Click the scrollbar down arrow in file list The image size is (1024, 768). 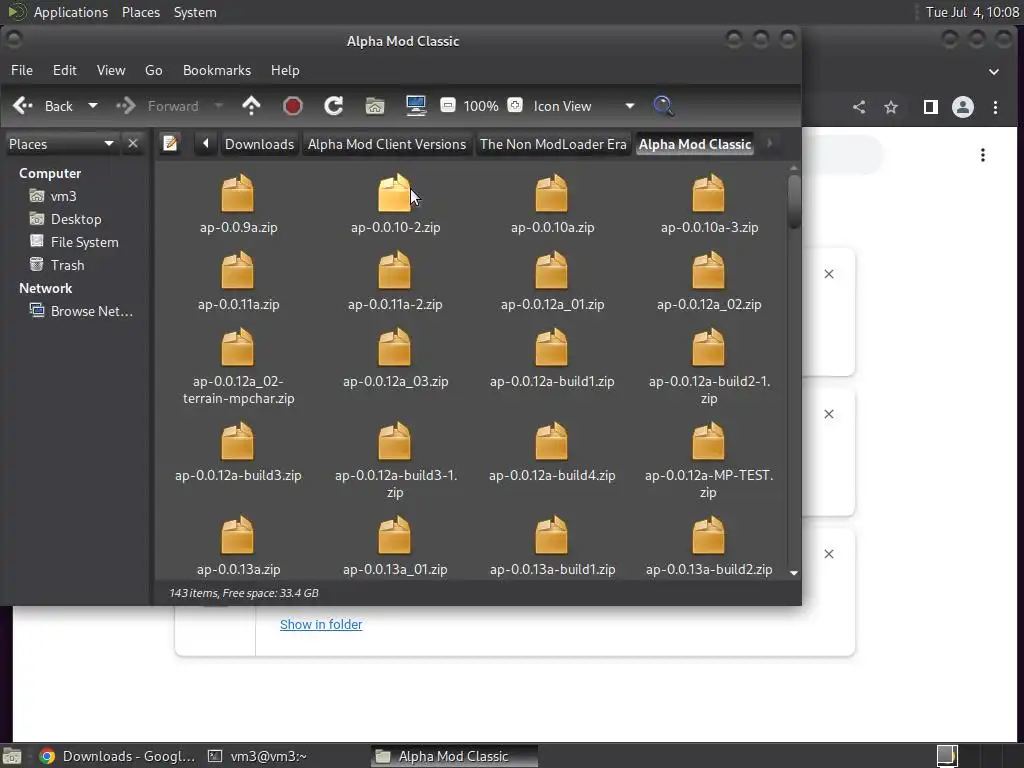pyautogui.click(x=794, y=573)
